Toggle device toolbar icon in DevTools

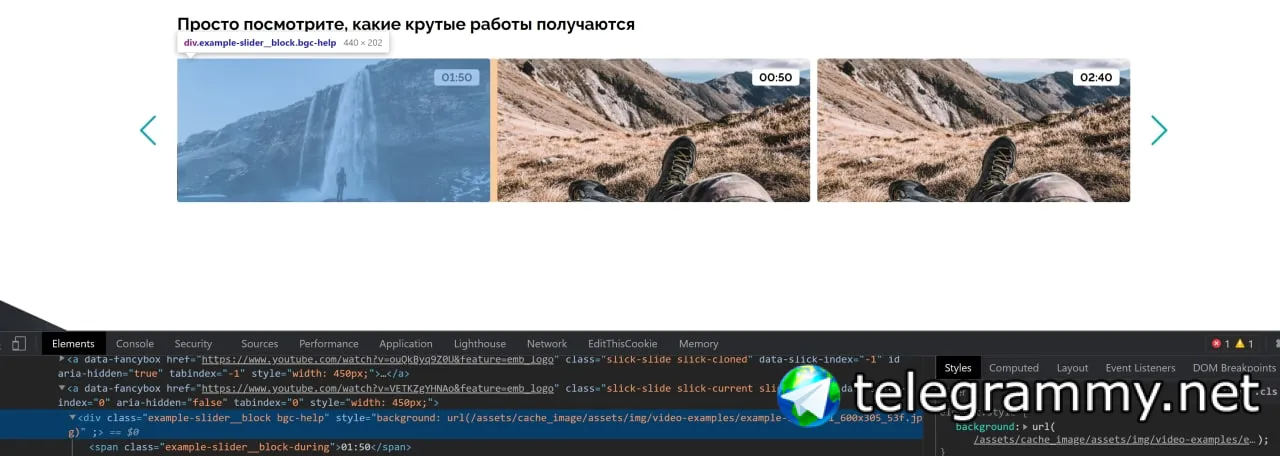pyautogui.click(x=19, y=344)
